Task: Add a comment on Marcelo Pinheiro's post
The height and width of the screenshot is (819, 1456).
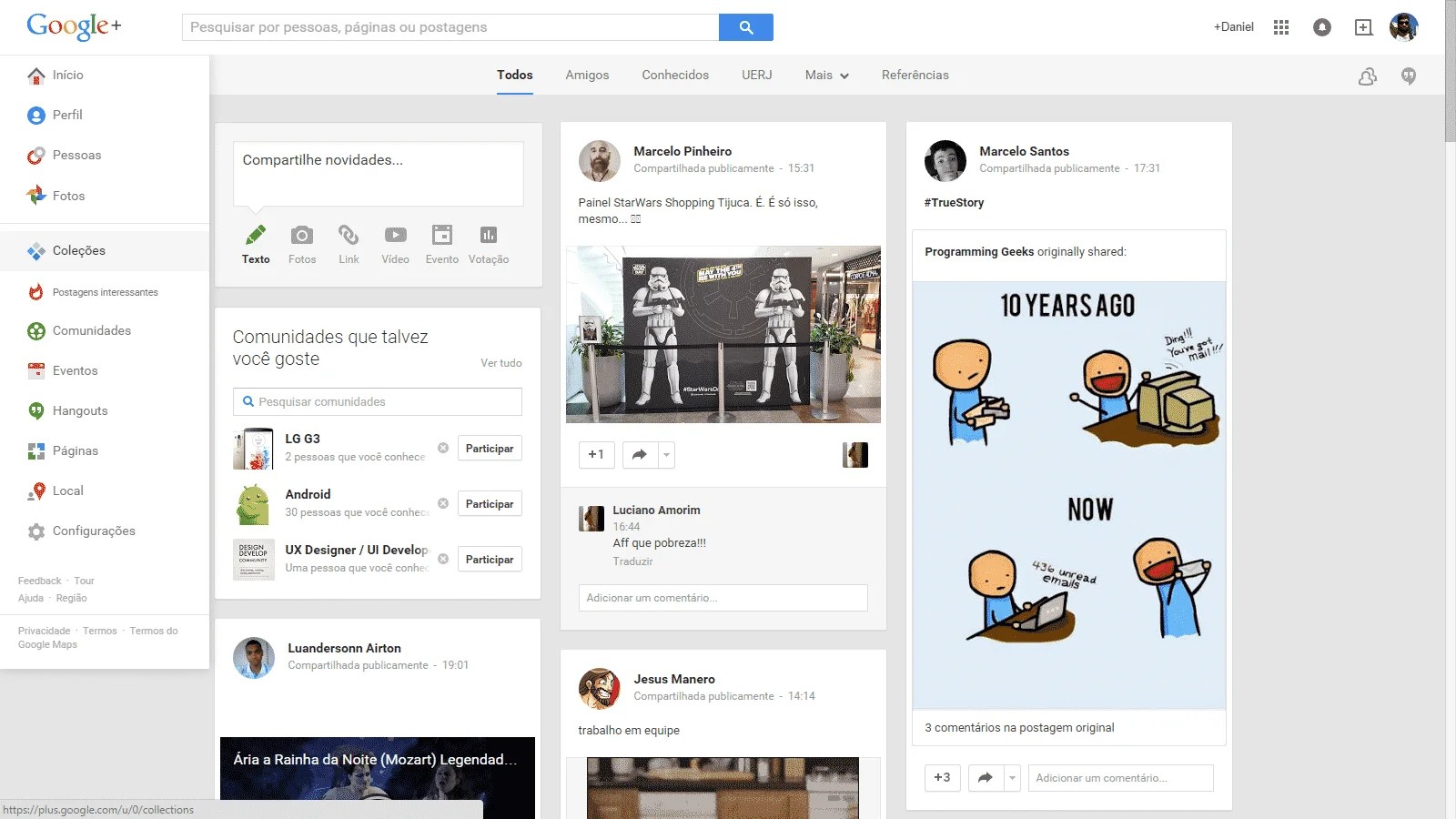Action: [723, 598]
